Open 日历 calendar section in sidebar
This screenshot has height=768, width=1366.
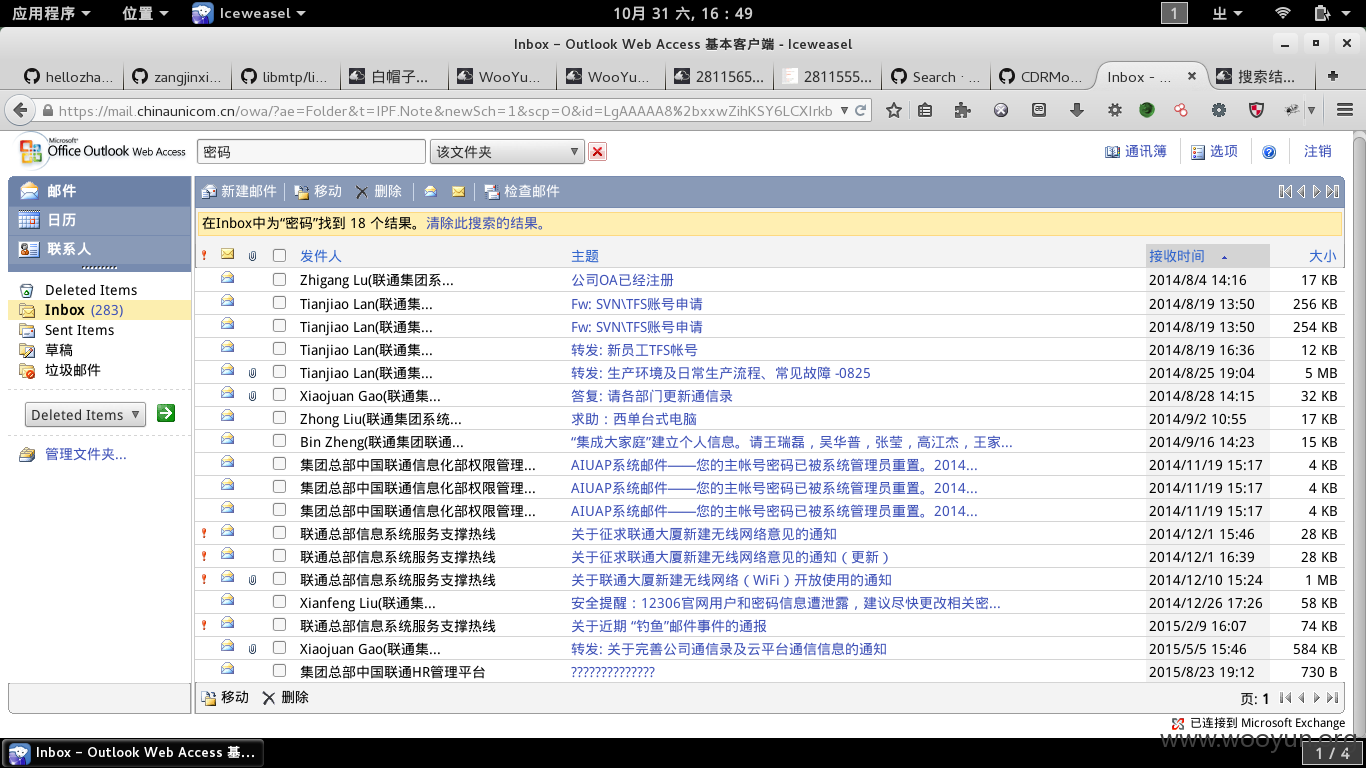point(99,220)
